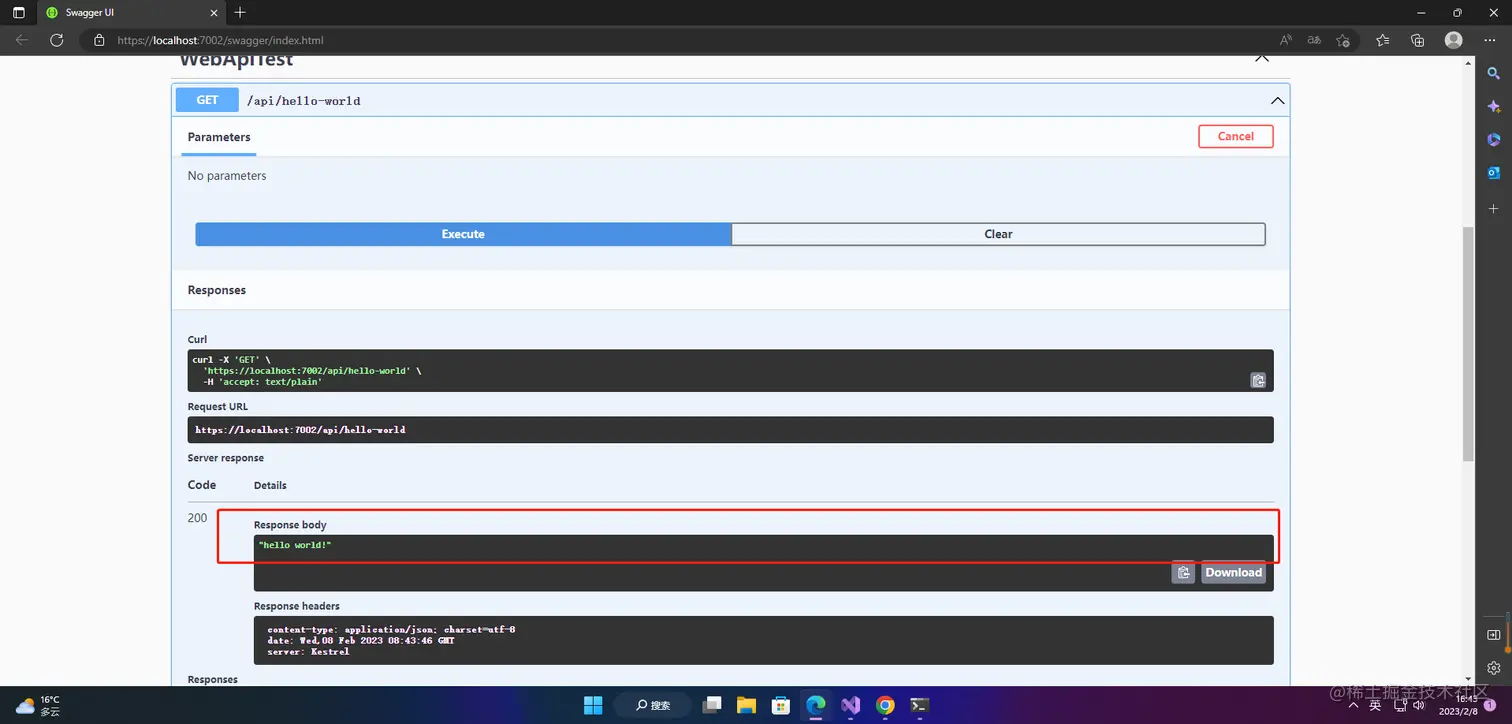Screen dimensions: 1512x724
Task: Open Google Chrome from the taskbar
Action: 885,705
